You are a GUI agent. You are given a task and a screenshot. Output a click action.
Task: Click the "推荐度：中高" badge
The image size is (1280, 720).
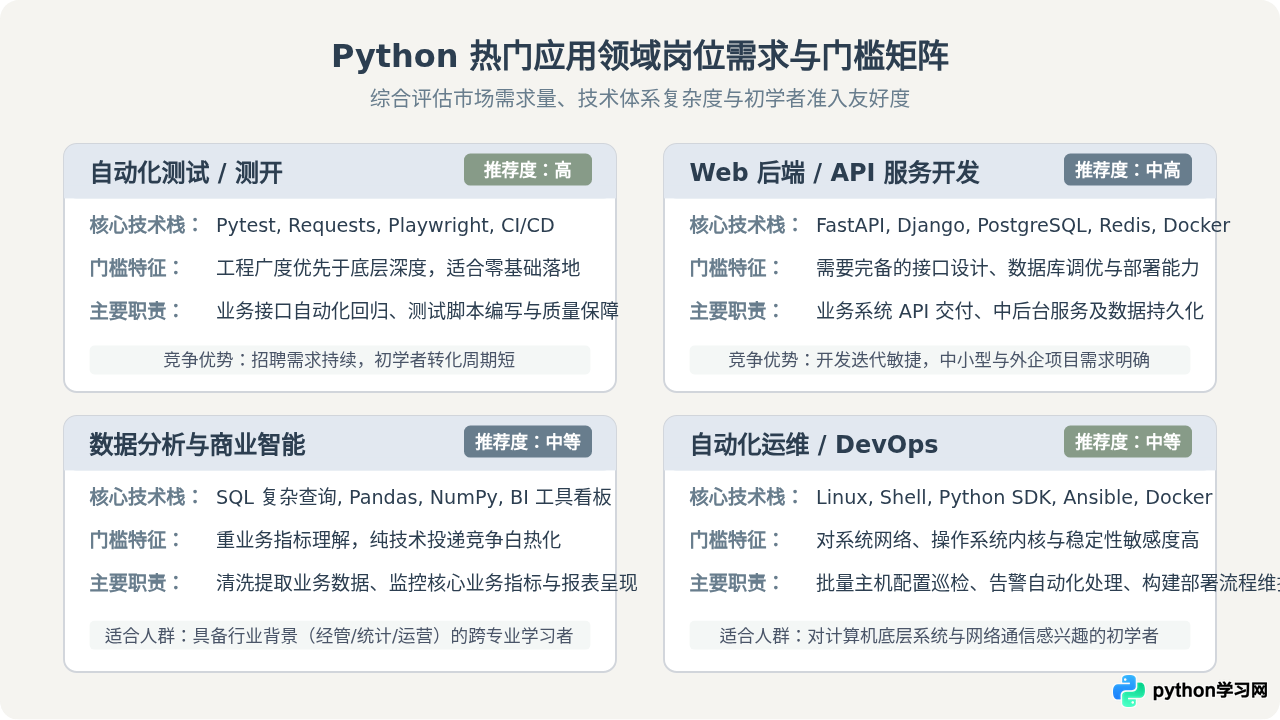pos(1128,170)
